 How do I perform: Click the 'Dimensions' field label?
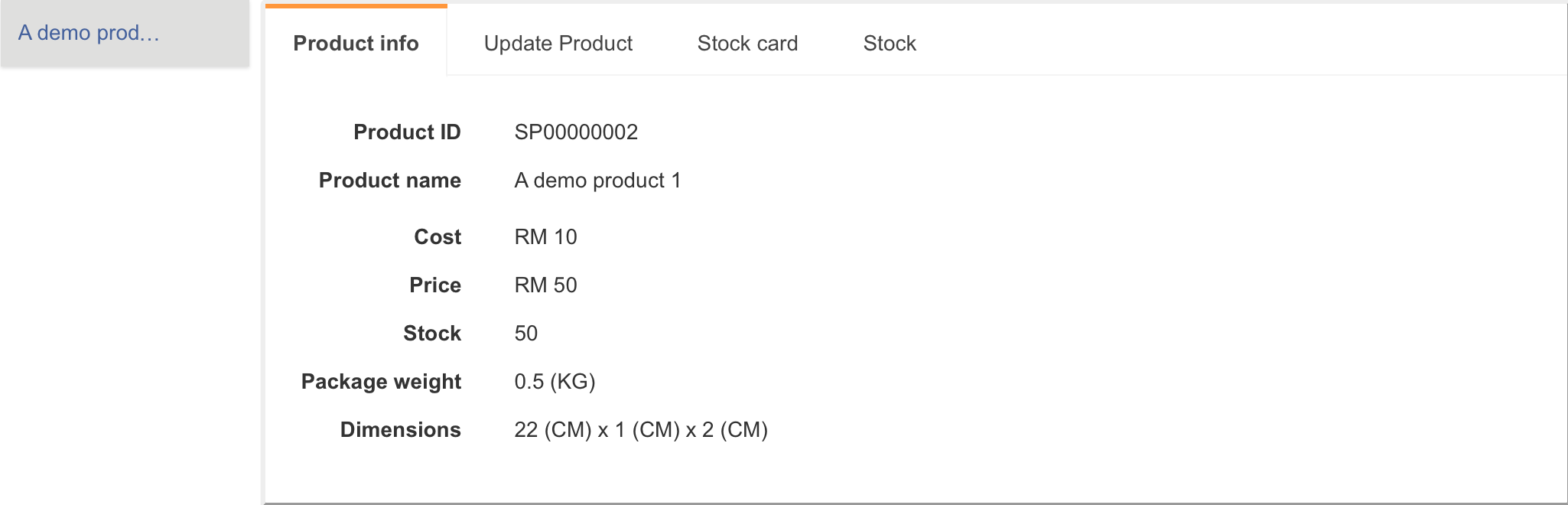tap(400, 430)
